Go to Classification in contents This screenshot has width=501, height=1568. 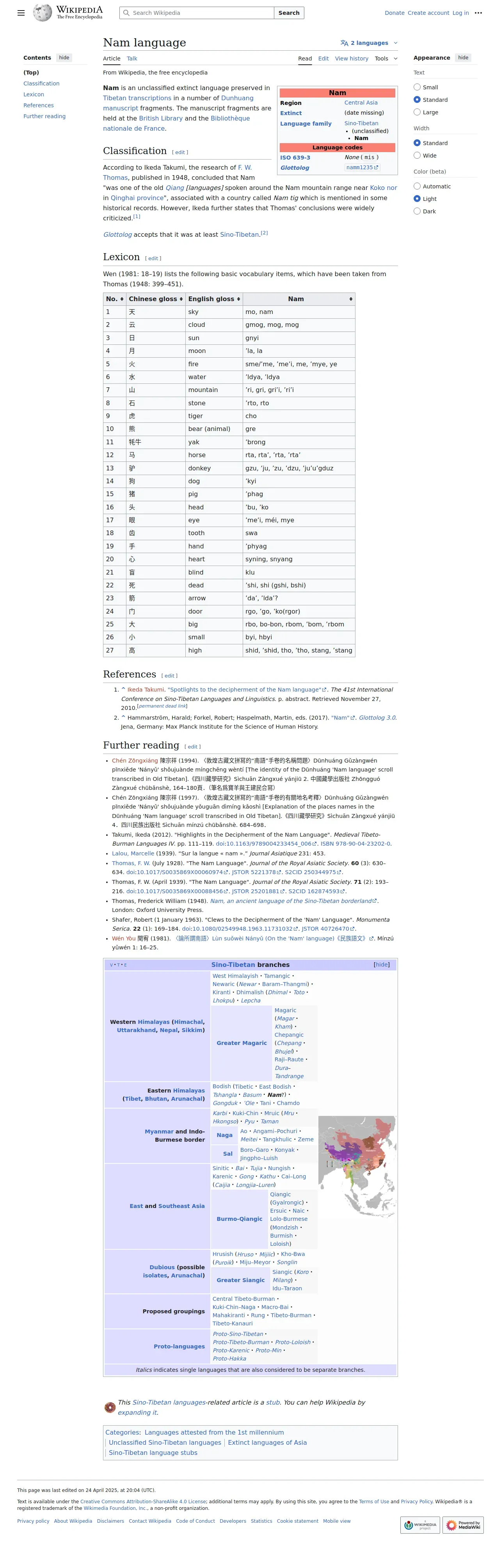coord(41,83)
